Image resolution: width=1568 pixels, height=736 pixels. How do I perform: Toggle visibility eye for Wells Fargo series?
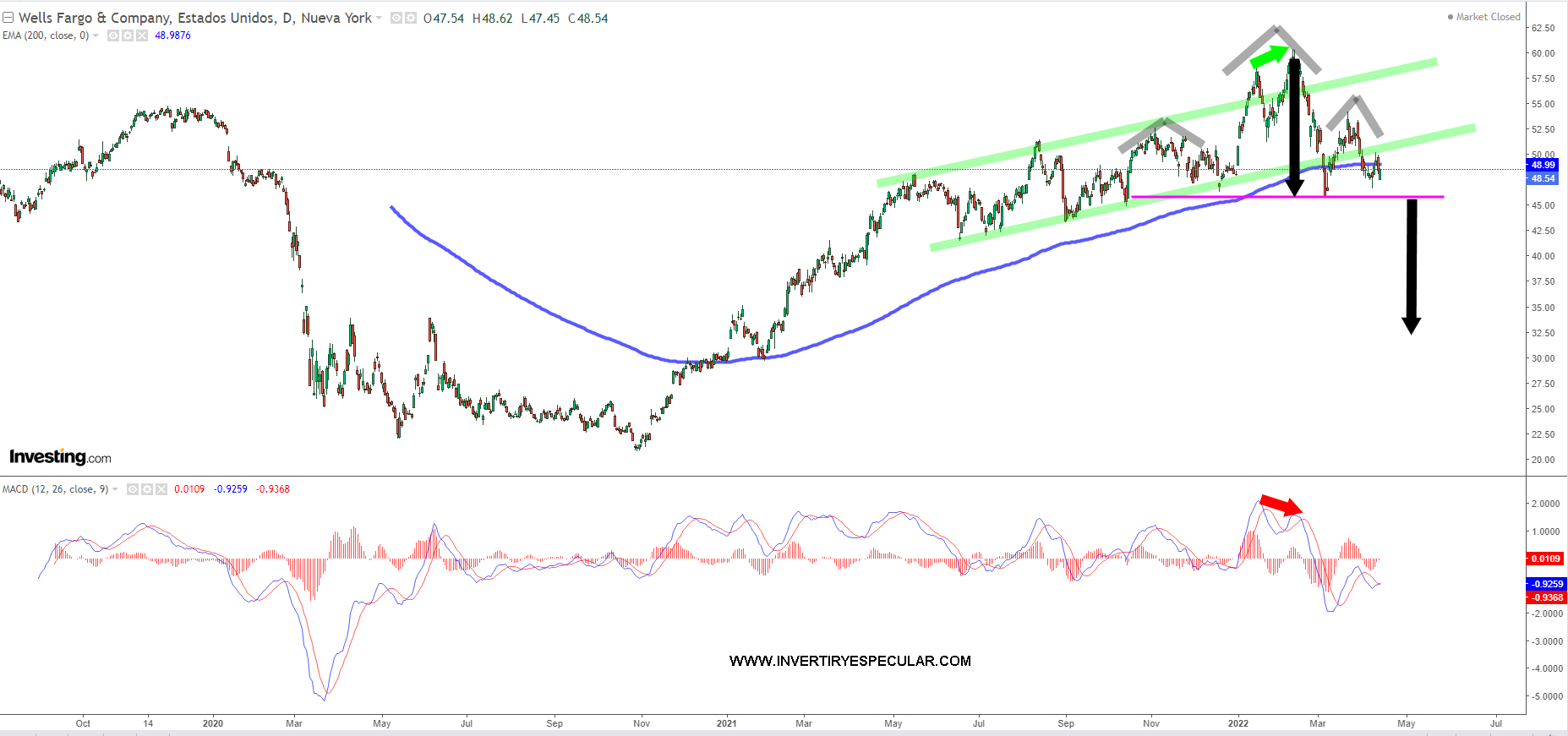(x=396, y=18)
